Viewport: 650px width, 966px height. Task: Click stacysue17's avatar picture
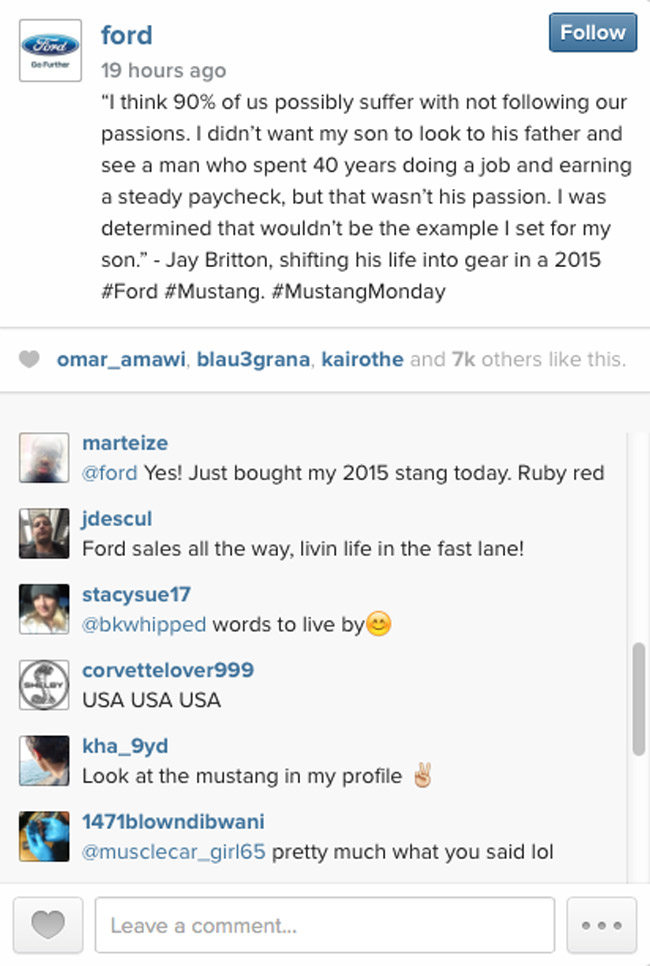[x=44, y=610]
